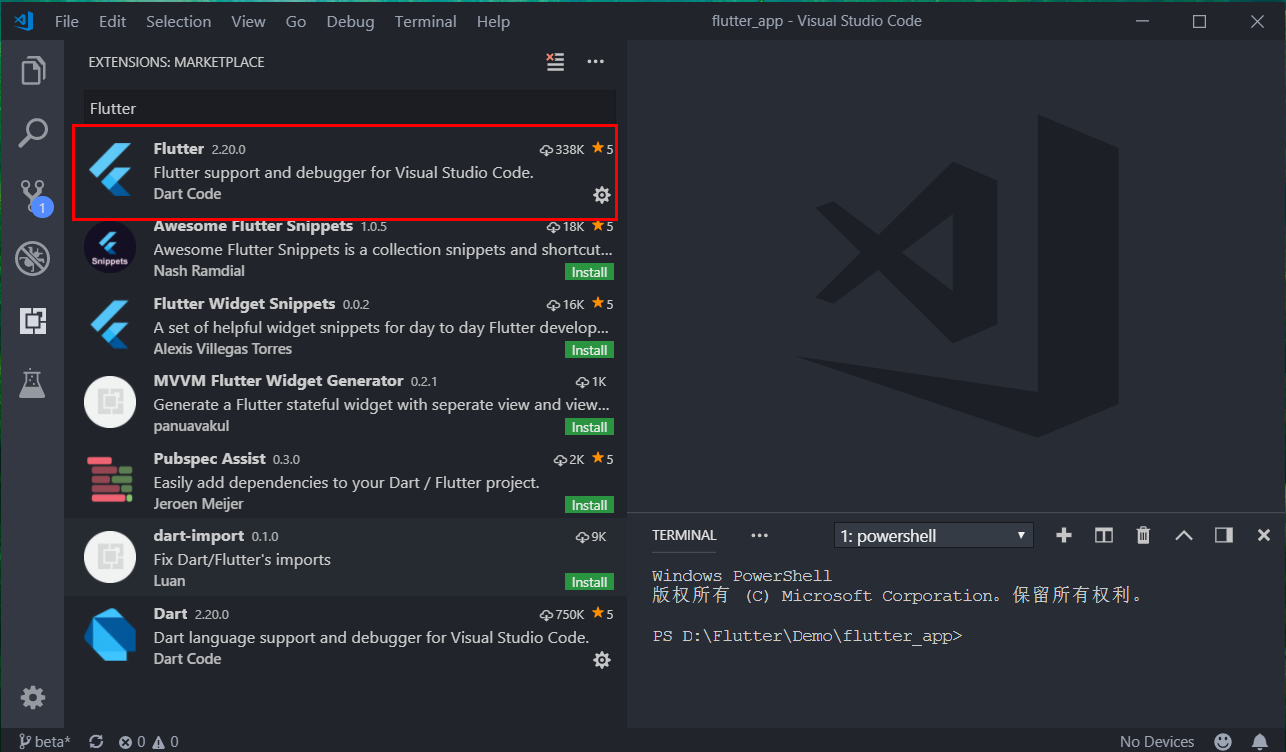Open the Debug view icon

click(33, 258)
